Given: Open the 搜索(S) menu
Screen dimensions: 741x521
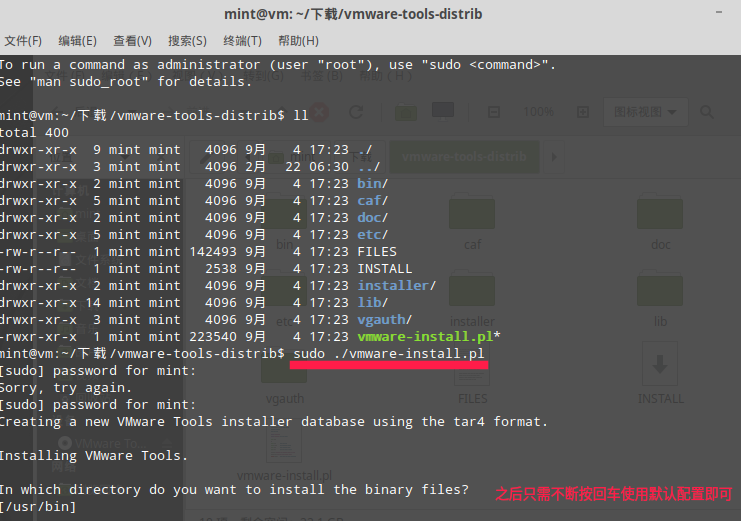Looking at the screenshot, I should pos(187,41).
